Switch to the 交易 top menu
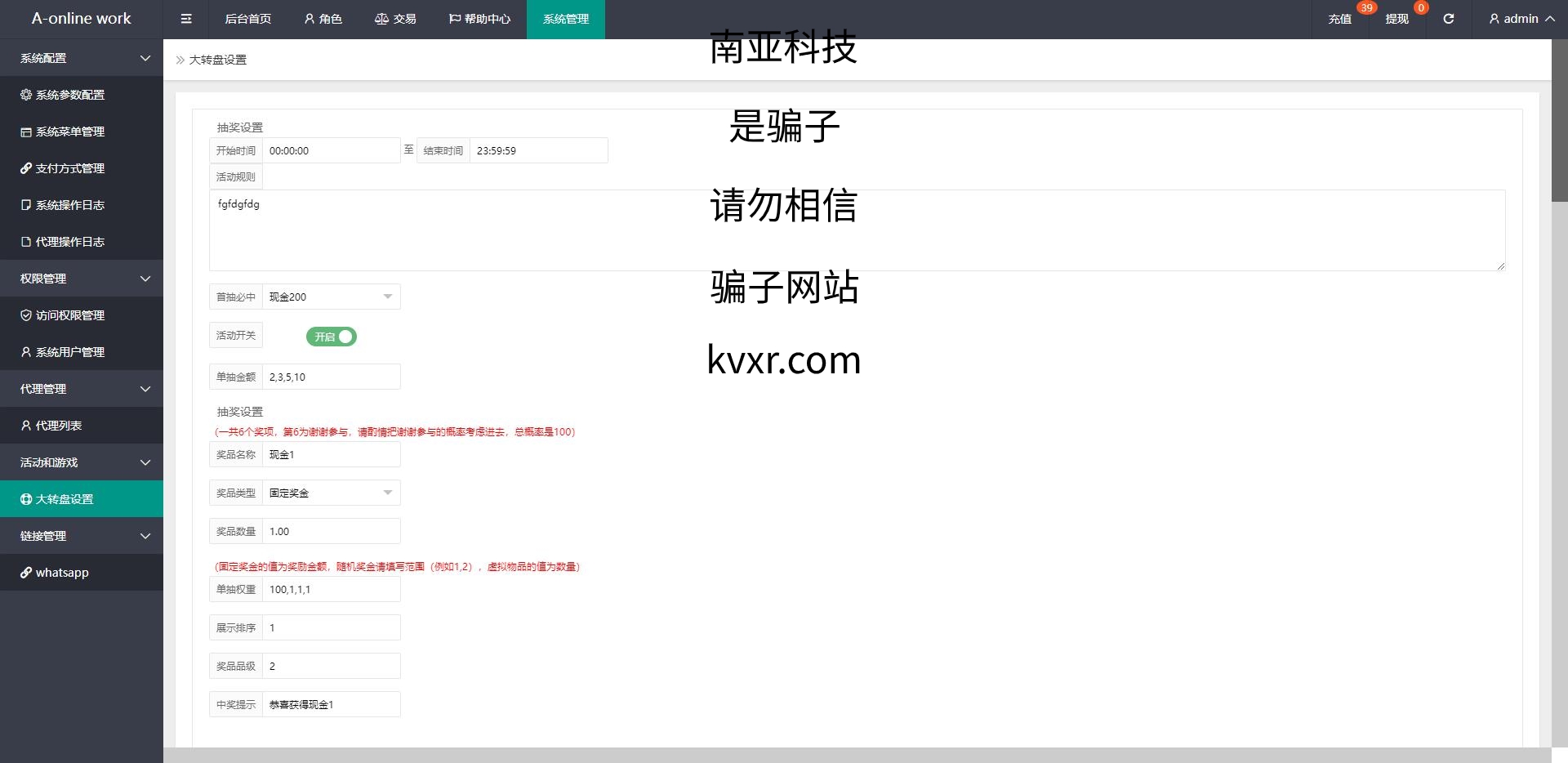The image size is (1568, 763). pyautogui.click(x=395, y=19)
